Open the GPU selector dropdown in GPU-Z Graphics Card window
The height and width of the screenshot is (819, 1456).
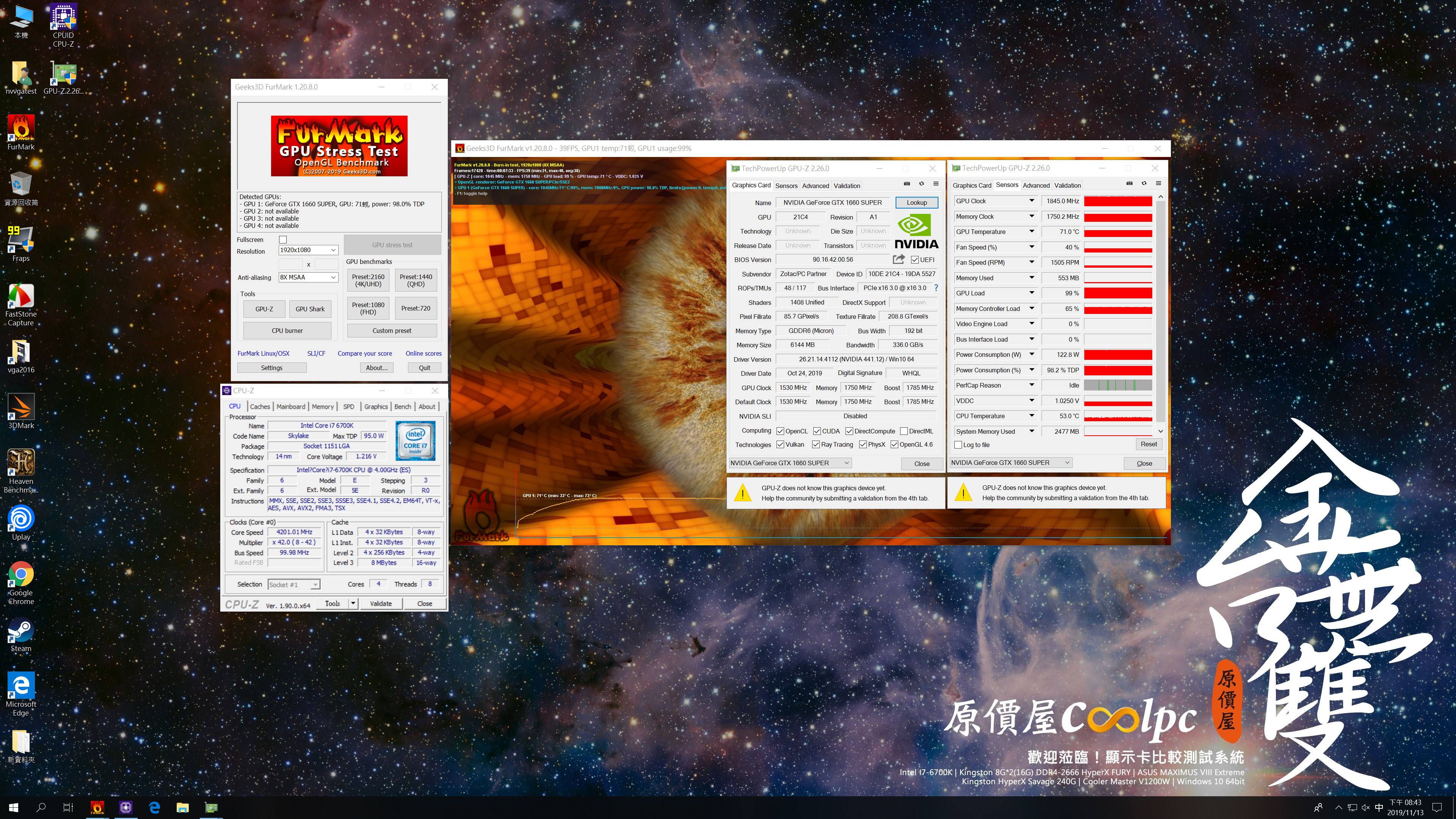point(789,463)
